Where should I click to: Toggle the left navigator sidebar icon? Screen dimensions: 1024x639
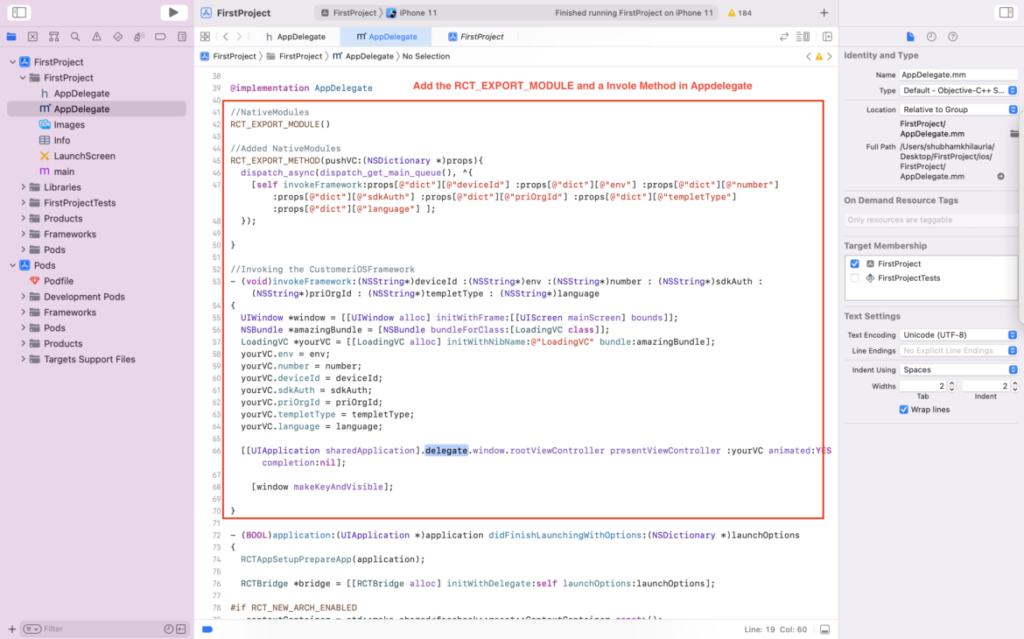click(x=19, y=12)
